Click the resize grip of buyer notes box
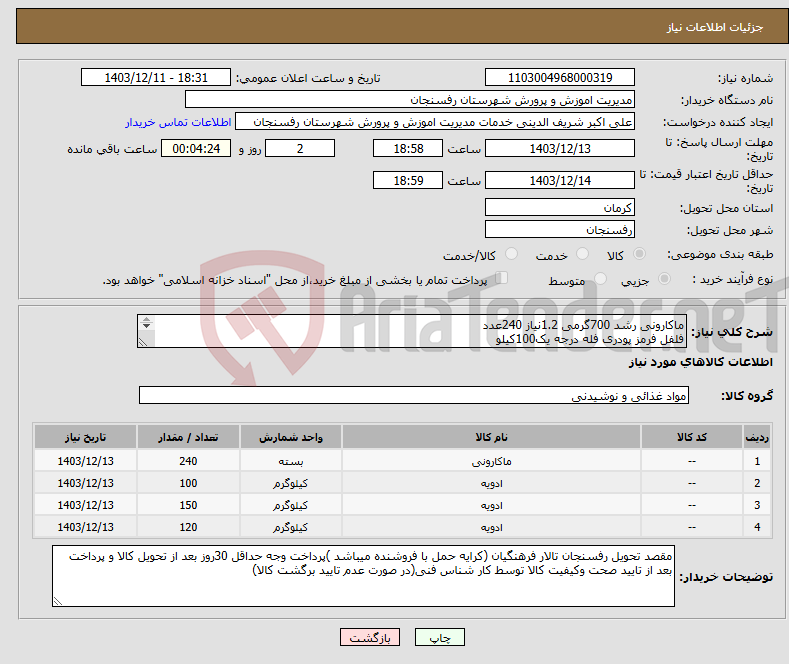Image resolution: width=789 pixels, height=664 pixels. tap(58, 601)
